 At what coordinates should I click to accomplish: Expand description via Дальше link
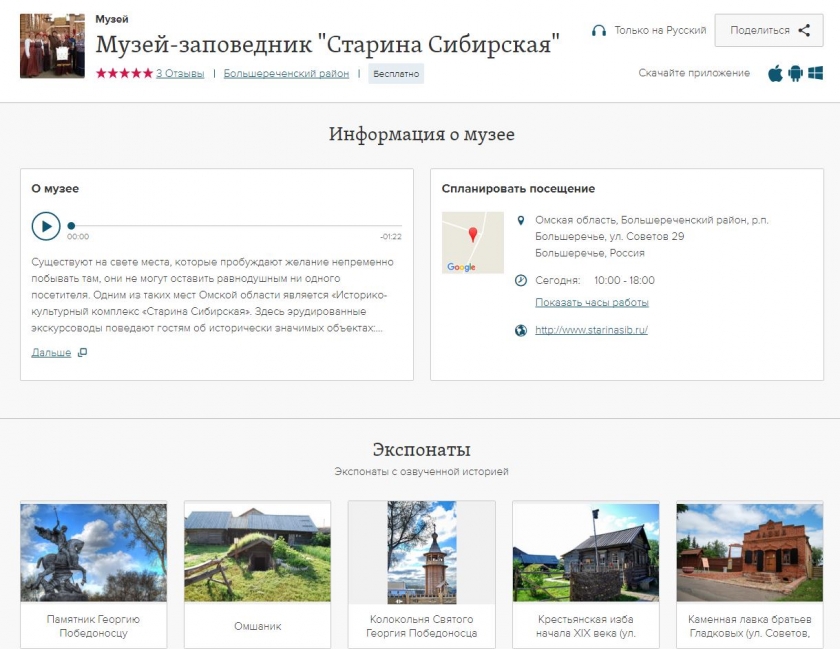(x=51, y=353)
